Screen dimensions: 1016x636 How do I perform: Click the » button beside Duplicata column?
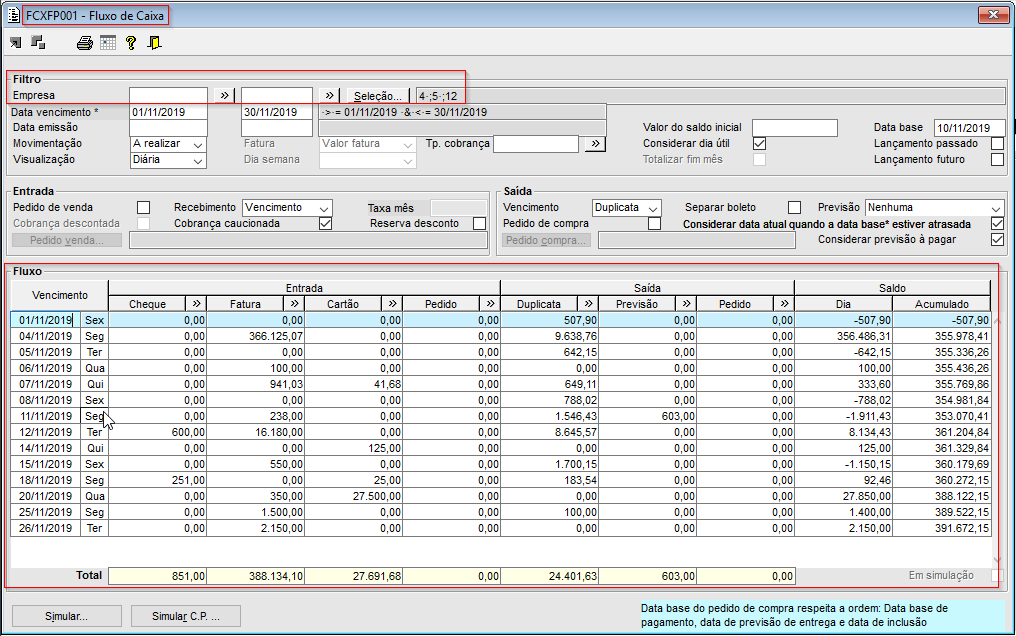click(x=588, y=303)
